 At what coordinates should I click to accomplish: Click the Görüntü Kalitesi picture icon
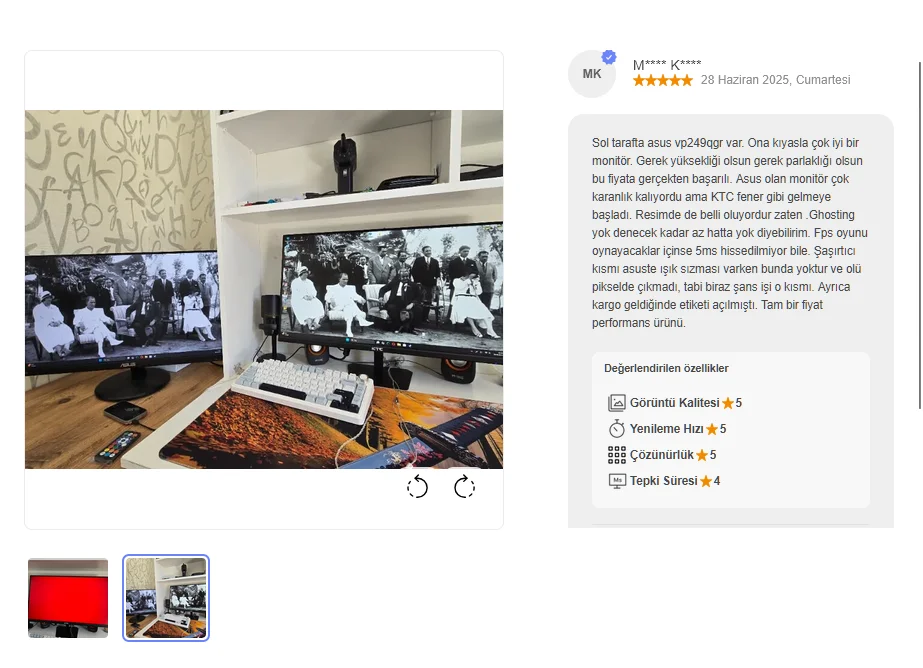616,403
